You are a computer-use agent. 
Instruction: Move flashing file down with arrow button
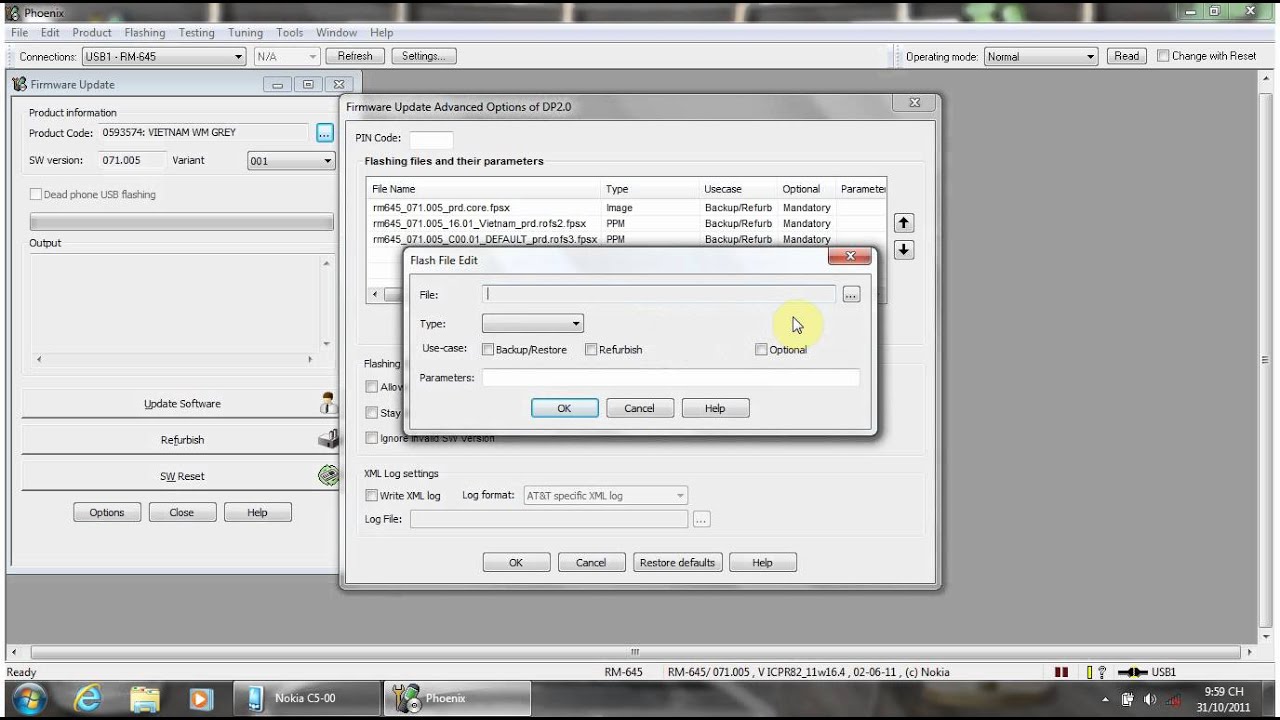coord(903,250)
